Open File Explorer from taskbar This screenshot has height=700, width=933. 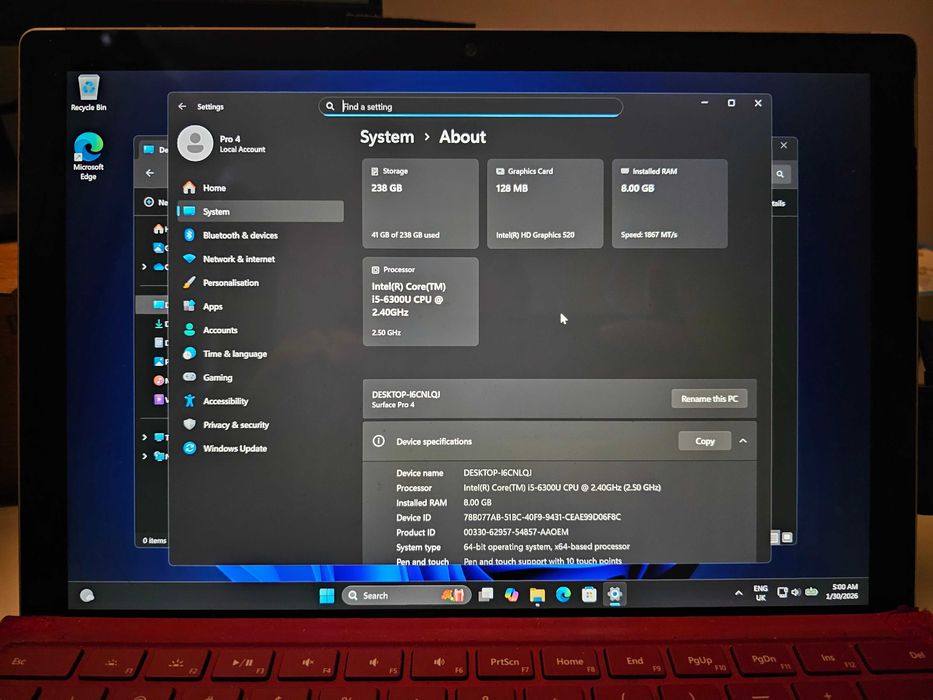pos(537,595)
